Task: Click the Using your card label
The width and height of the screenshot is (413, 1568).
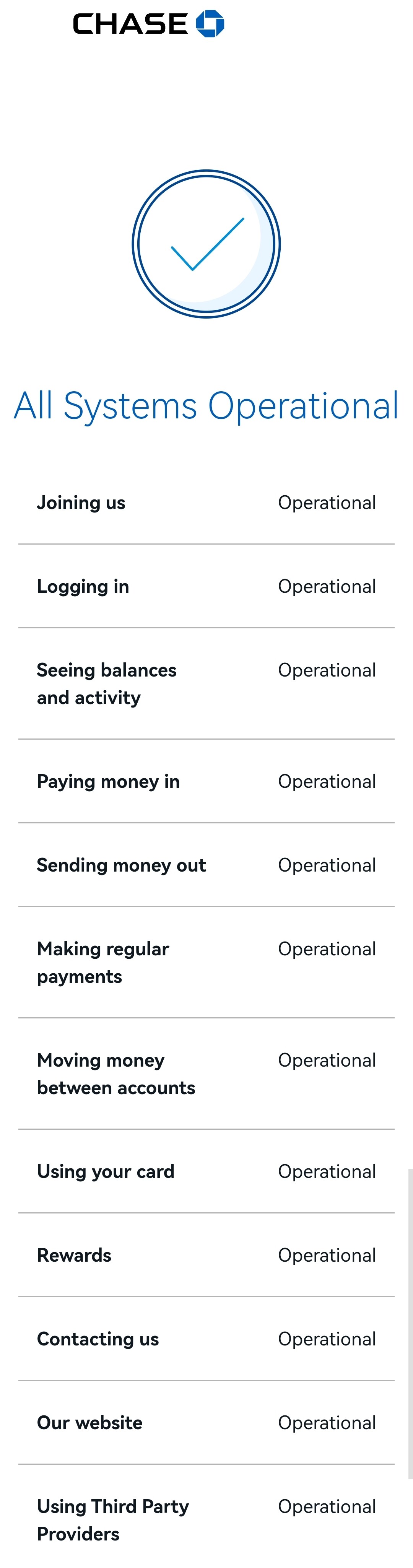Action: click(x=106, y=1172)
